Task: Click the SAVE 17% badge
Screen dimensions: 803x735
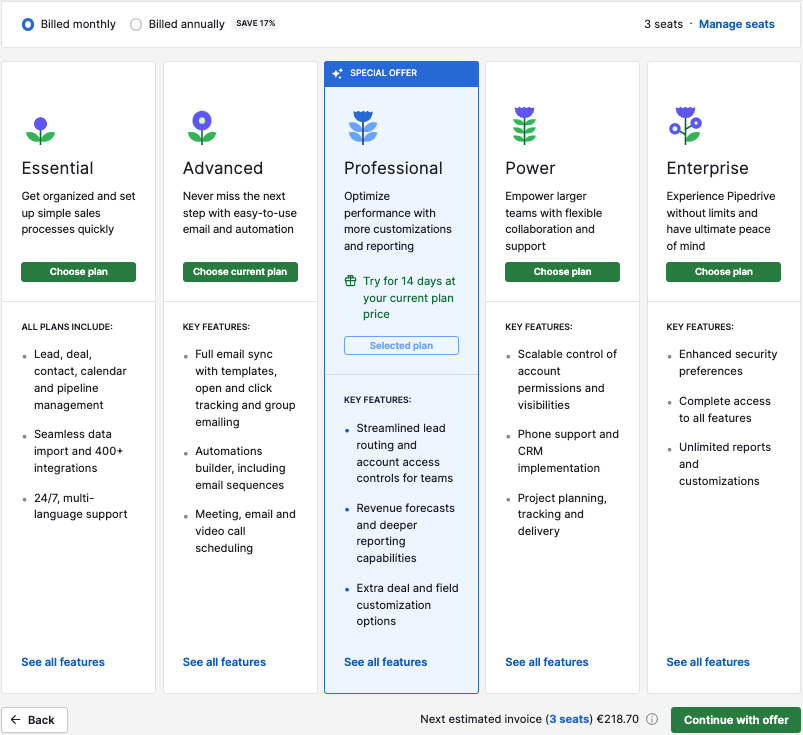Action: coord(256,24)
